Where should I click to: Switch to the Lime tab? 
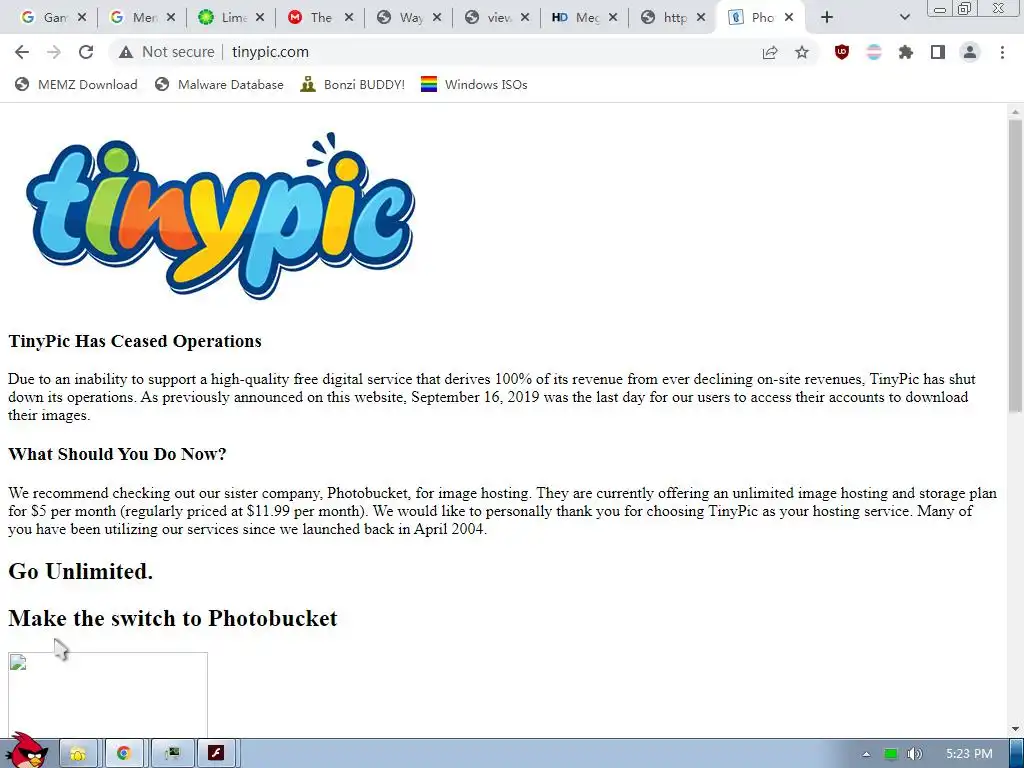223,18
